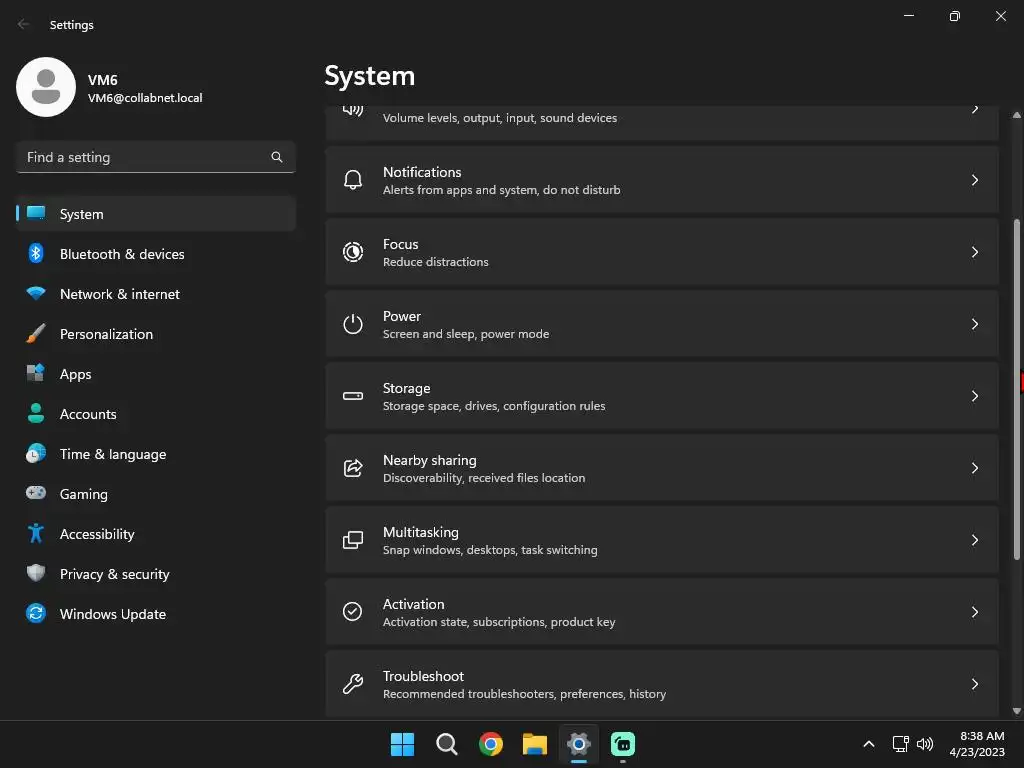Click the back arrow in Settings
This screenshot has width=1024, height=768.
click(24, 24)
